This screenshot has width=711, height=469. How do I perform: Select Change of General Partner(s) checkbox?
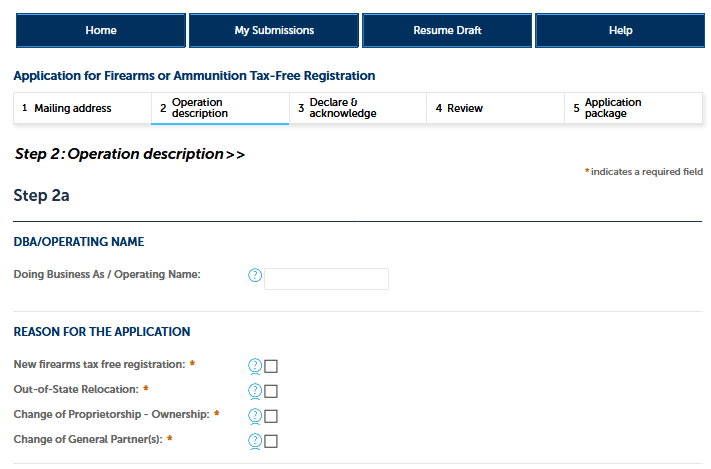tap(271, 441)
